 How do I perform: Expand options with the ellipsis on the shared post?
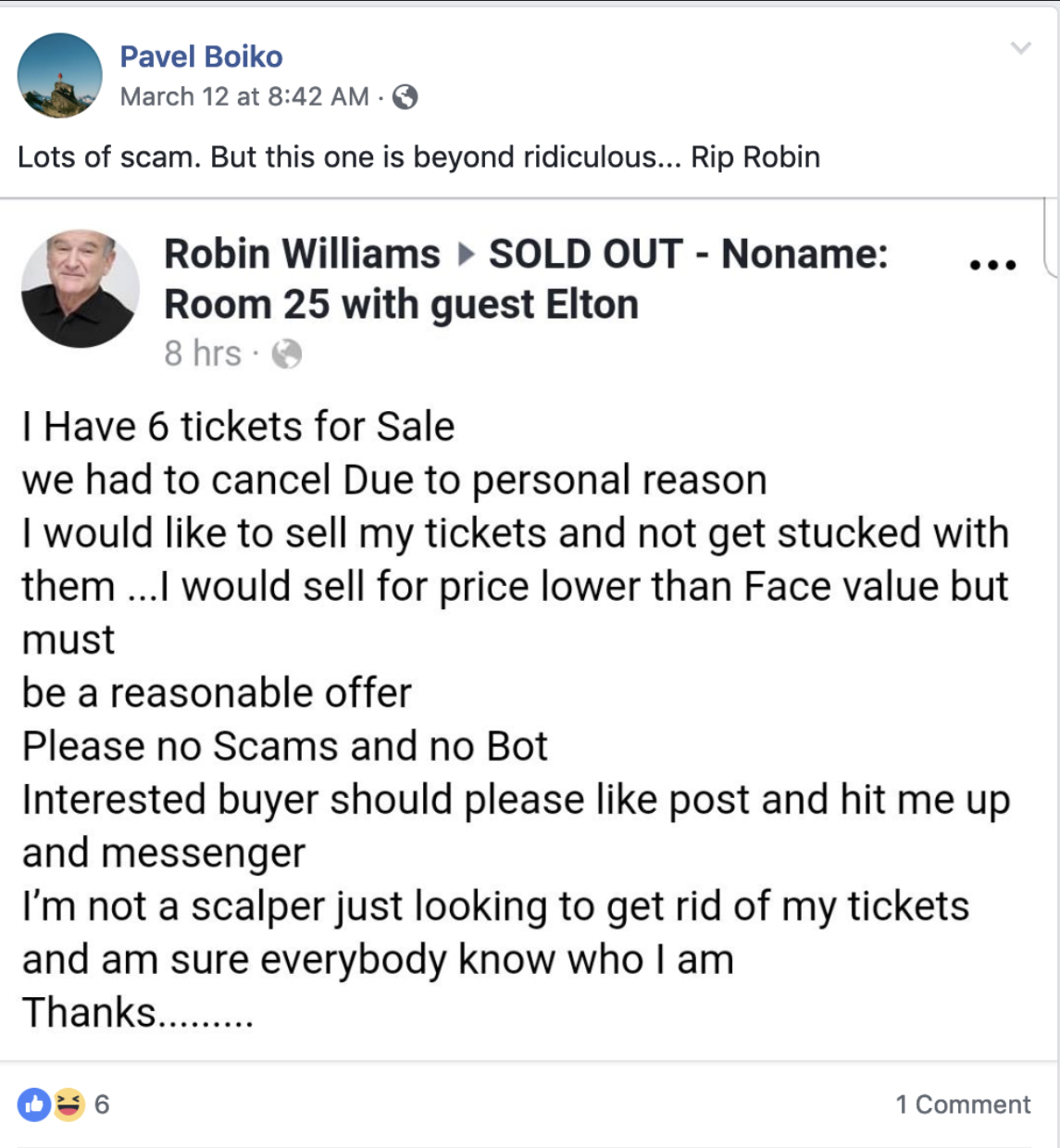coord(992,262)
